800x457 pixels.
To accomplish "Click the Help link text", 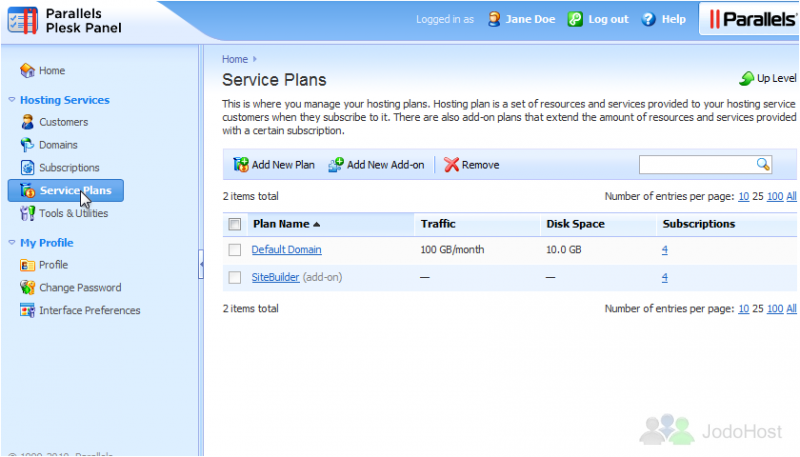I will coord(673,19).
